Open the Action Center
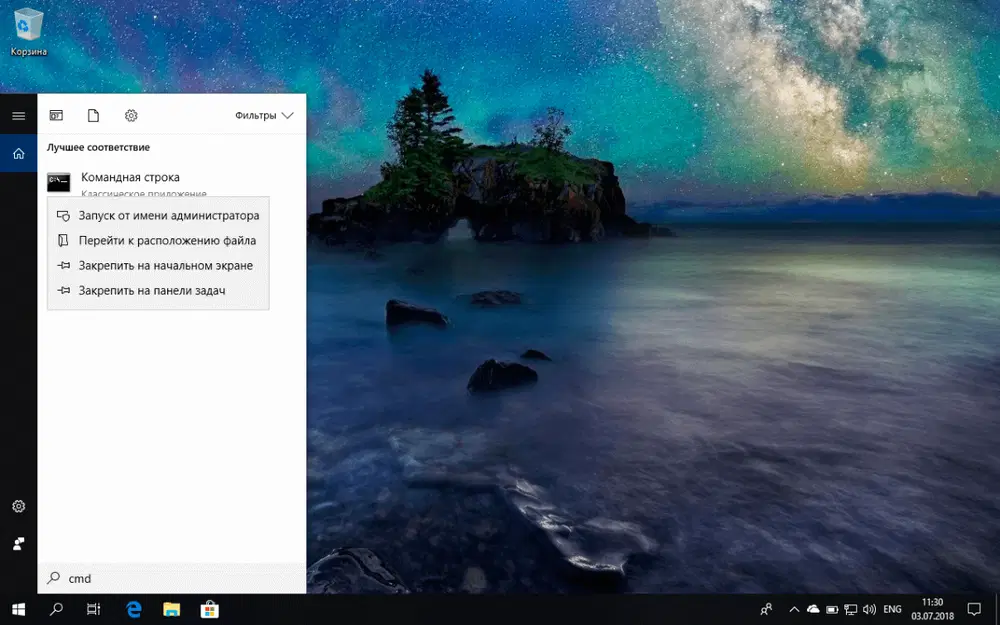The image size is (1000, 625). pos(975,609)
